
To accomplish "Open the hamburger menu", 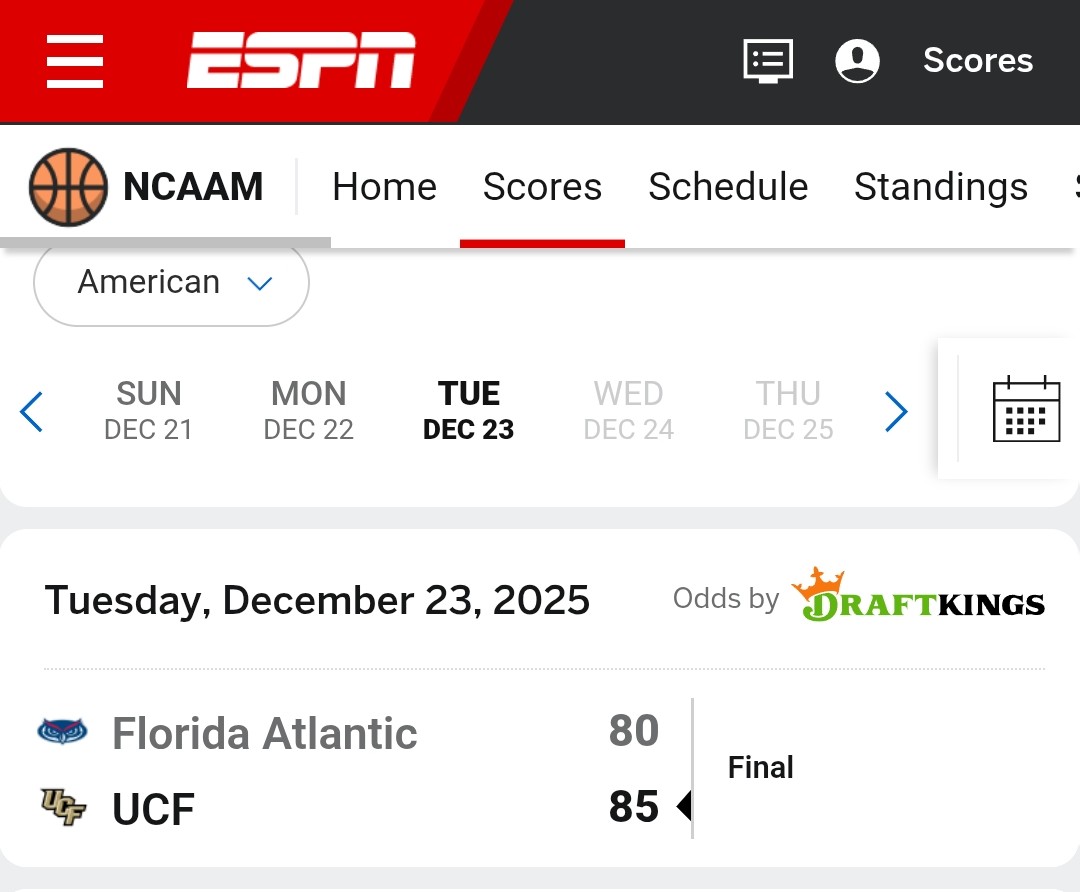I will click(x=75, y=61).
